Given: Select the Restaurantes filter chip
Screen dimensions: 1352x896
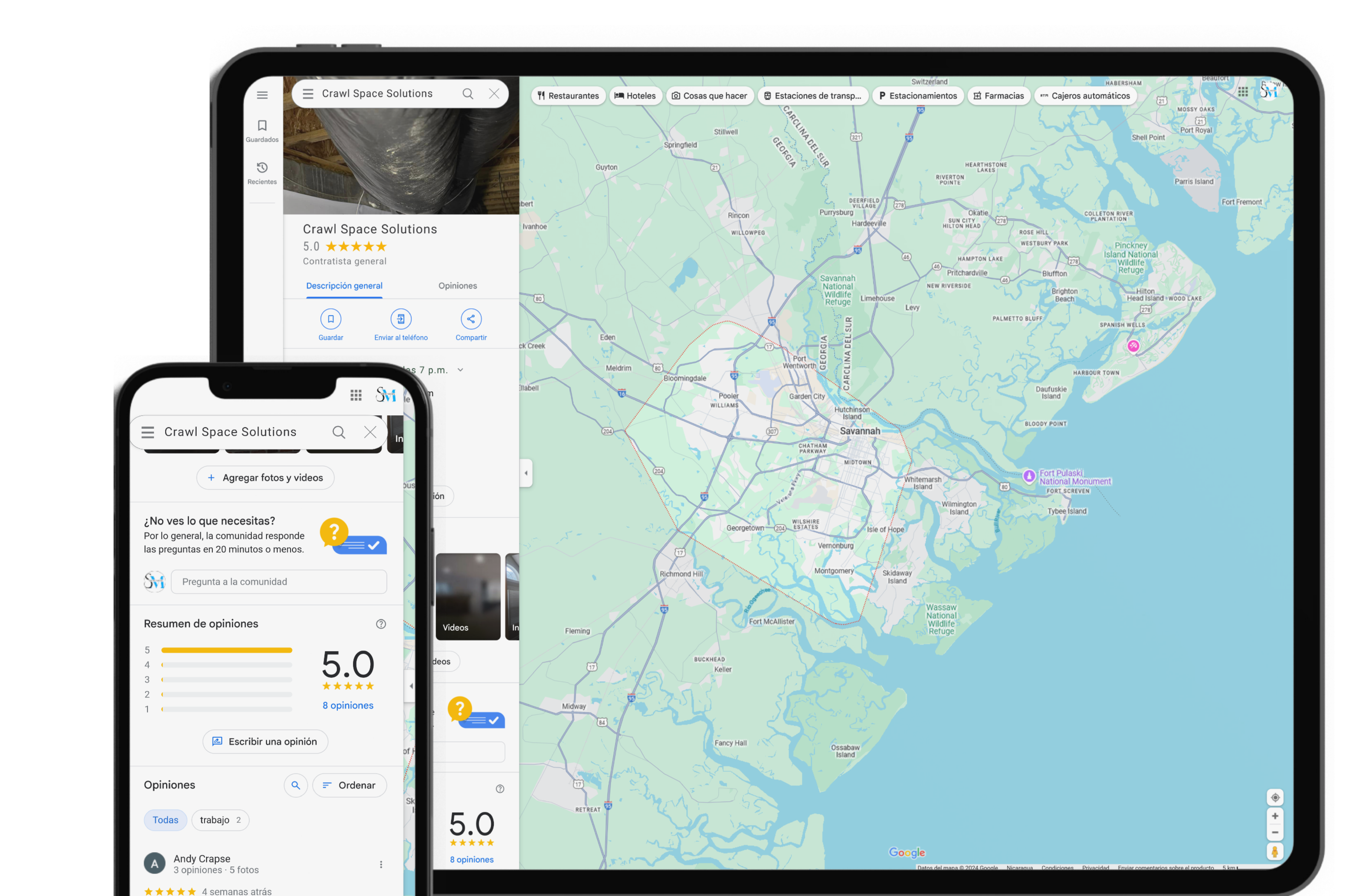Looking at the screenshot, I should (x=568, y=96).
